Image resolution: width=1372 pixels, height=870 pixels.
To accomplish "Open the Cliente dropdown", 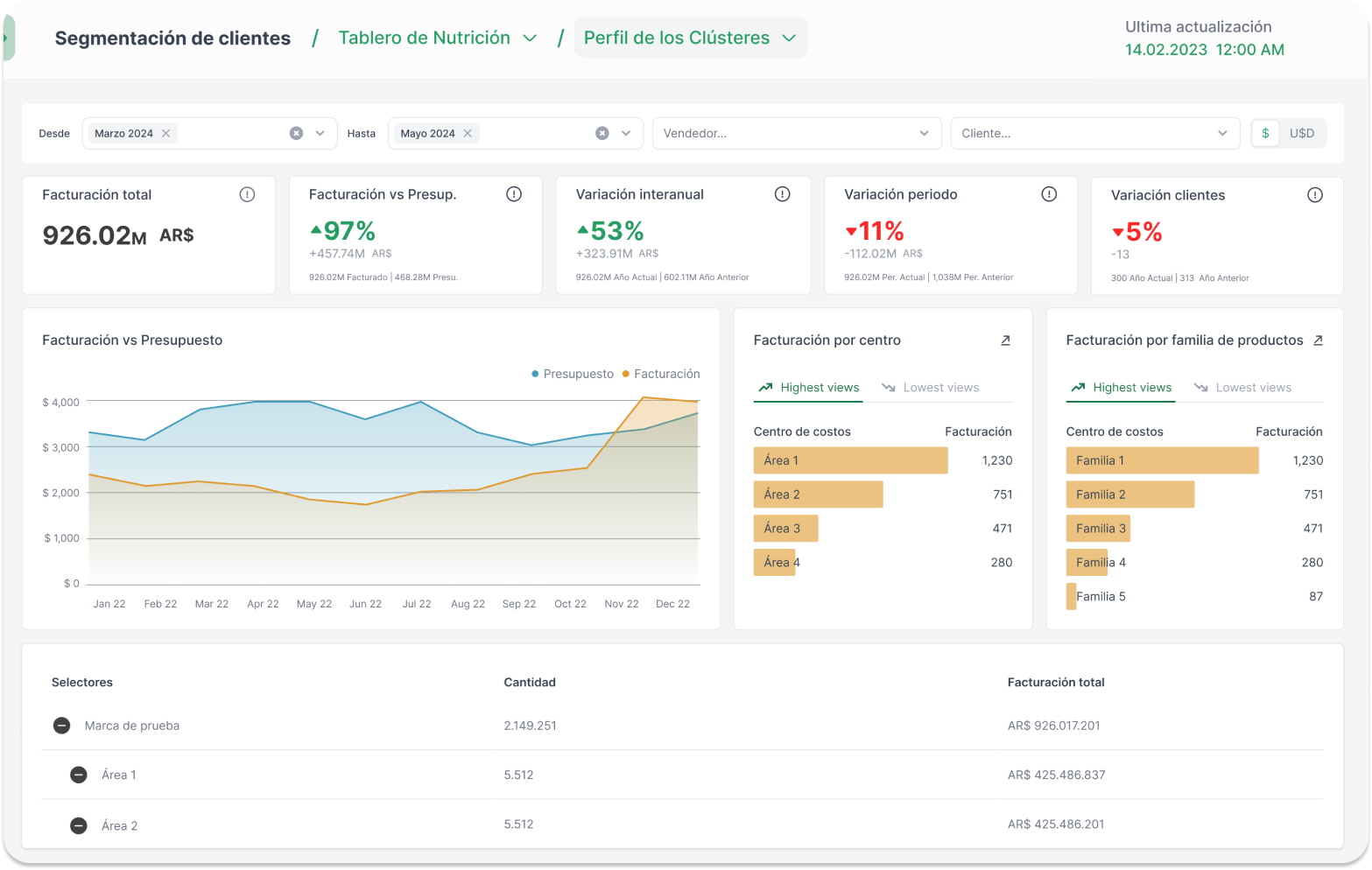I will point(1094,133).
